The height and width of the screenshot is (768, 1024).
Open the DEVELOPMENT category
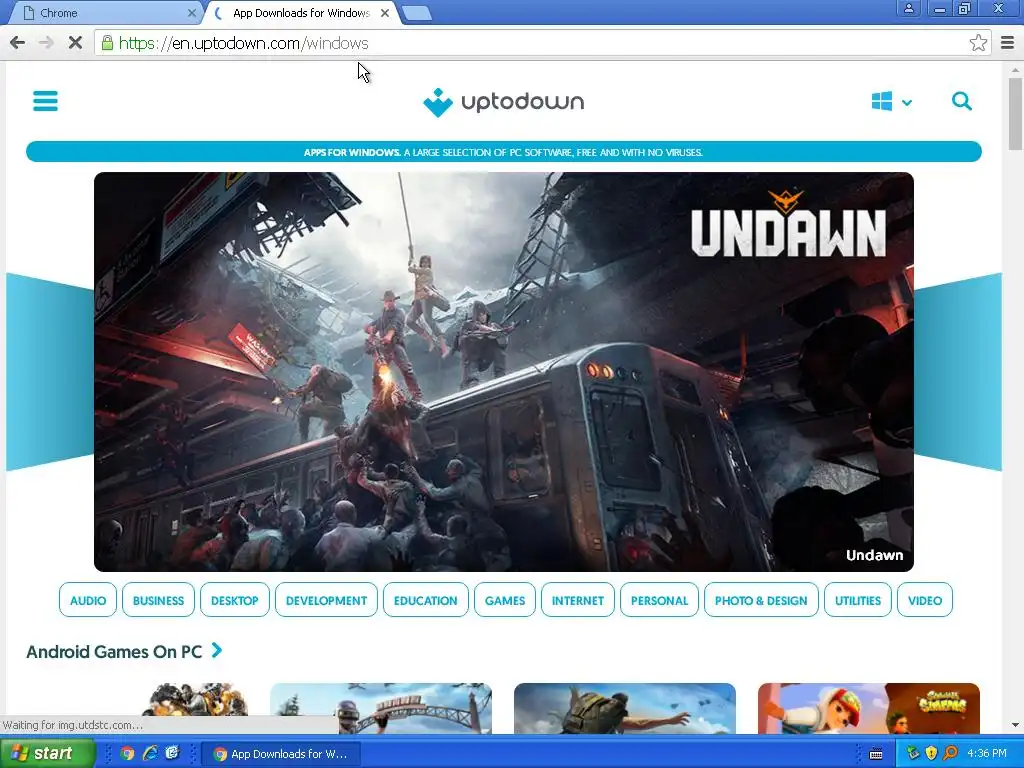click(326, 600)
